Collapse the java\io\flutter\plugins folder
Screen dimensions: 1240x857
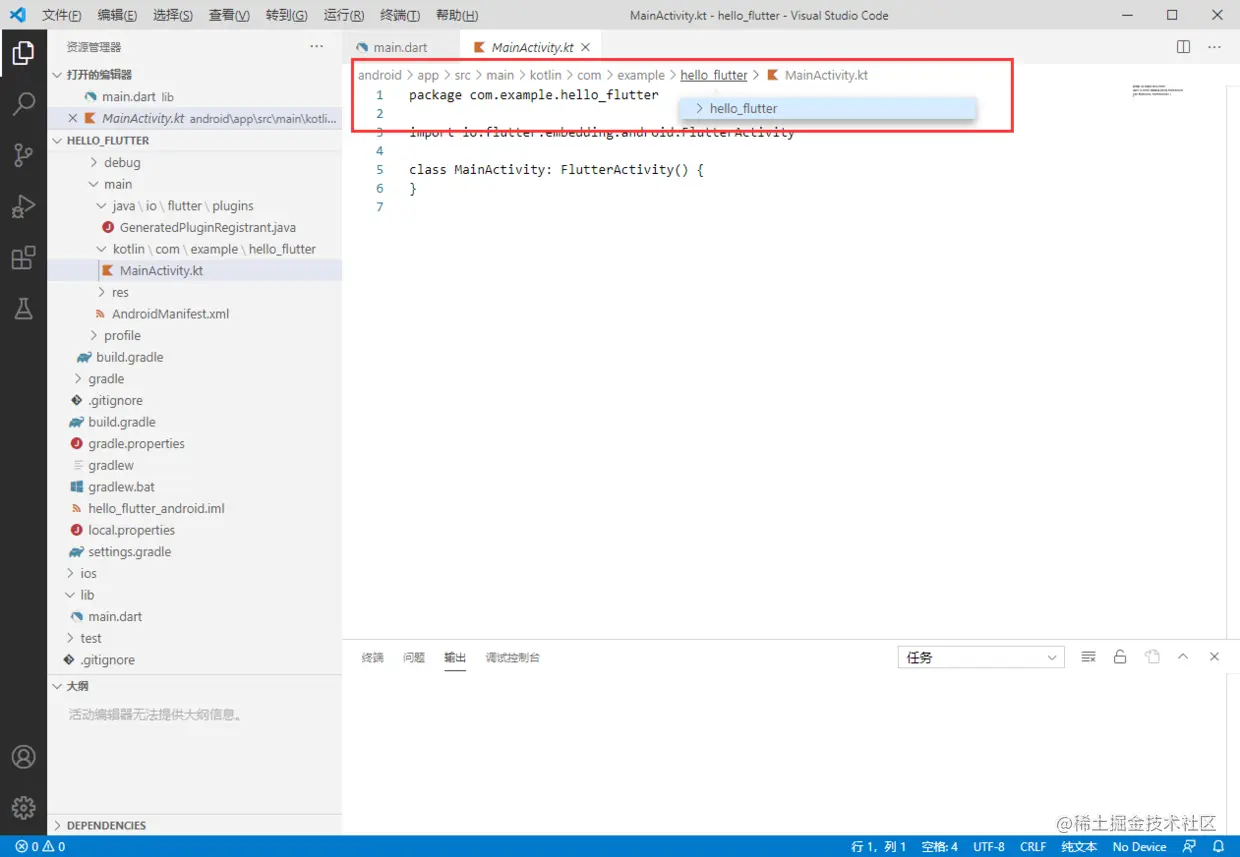pos(183,206)
